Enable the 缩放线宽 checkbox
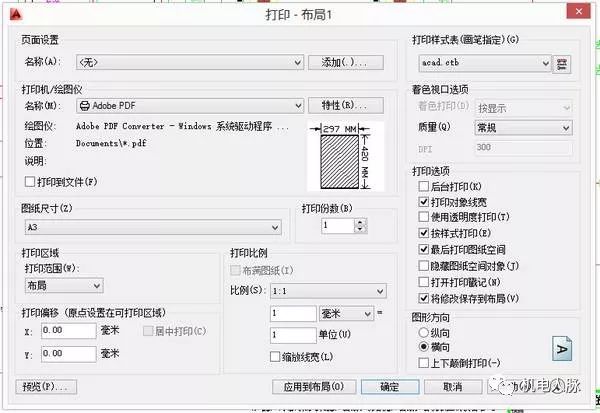Viewport: 600px width, 413px height. [276, 357]
